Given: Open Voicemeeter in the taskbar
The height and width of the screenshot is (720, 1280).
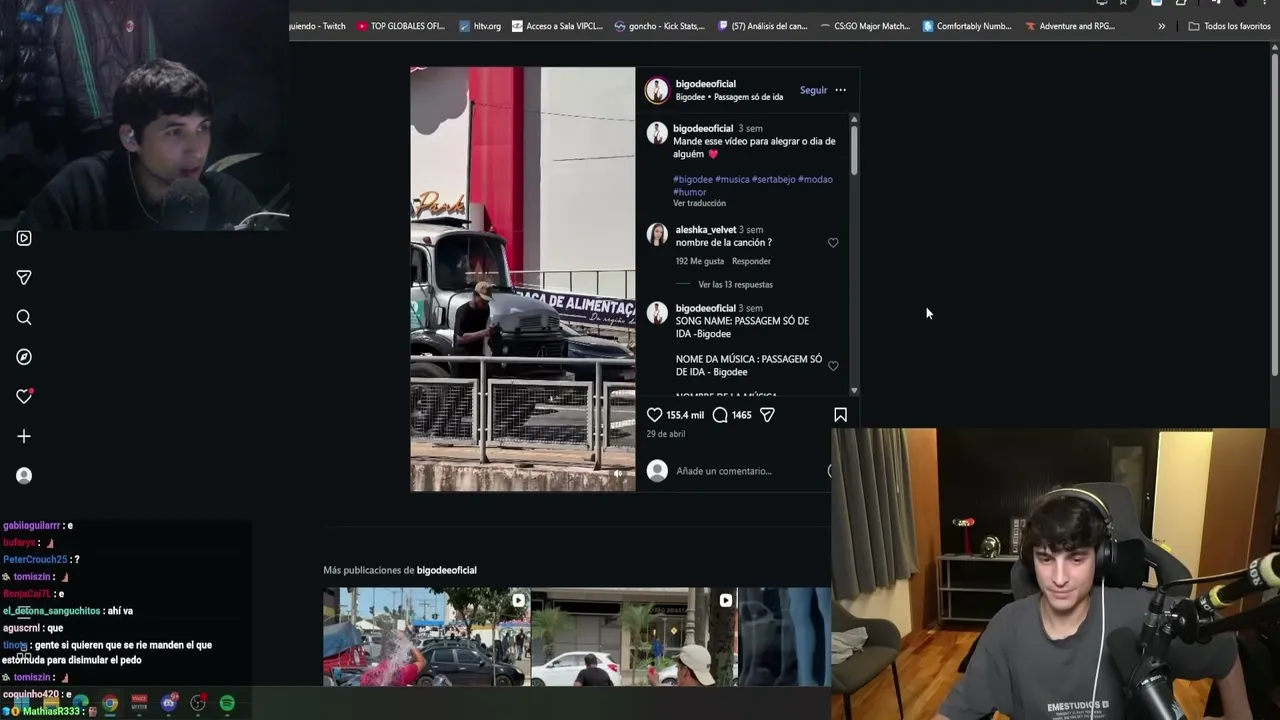Looking at the screenshot, I should (x=139, y=703).
